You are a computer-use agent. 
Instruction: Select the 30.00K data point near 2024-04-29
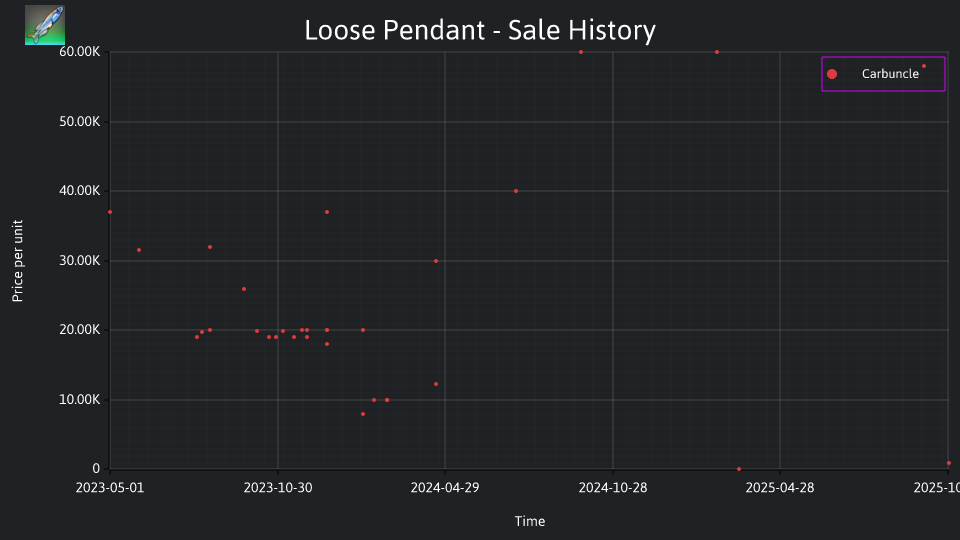[x=436, y=261]
